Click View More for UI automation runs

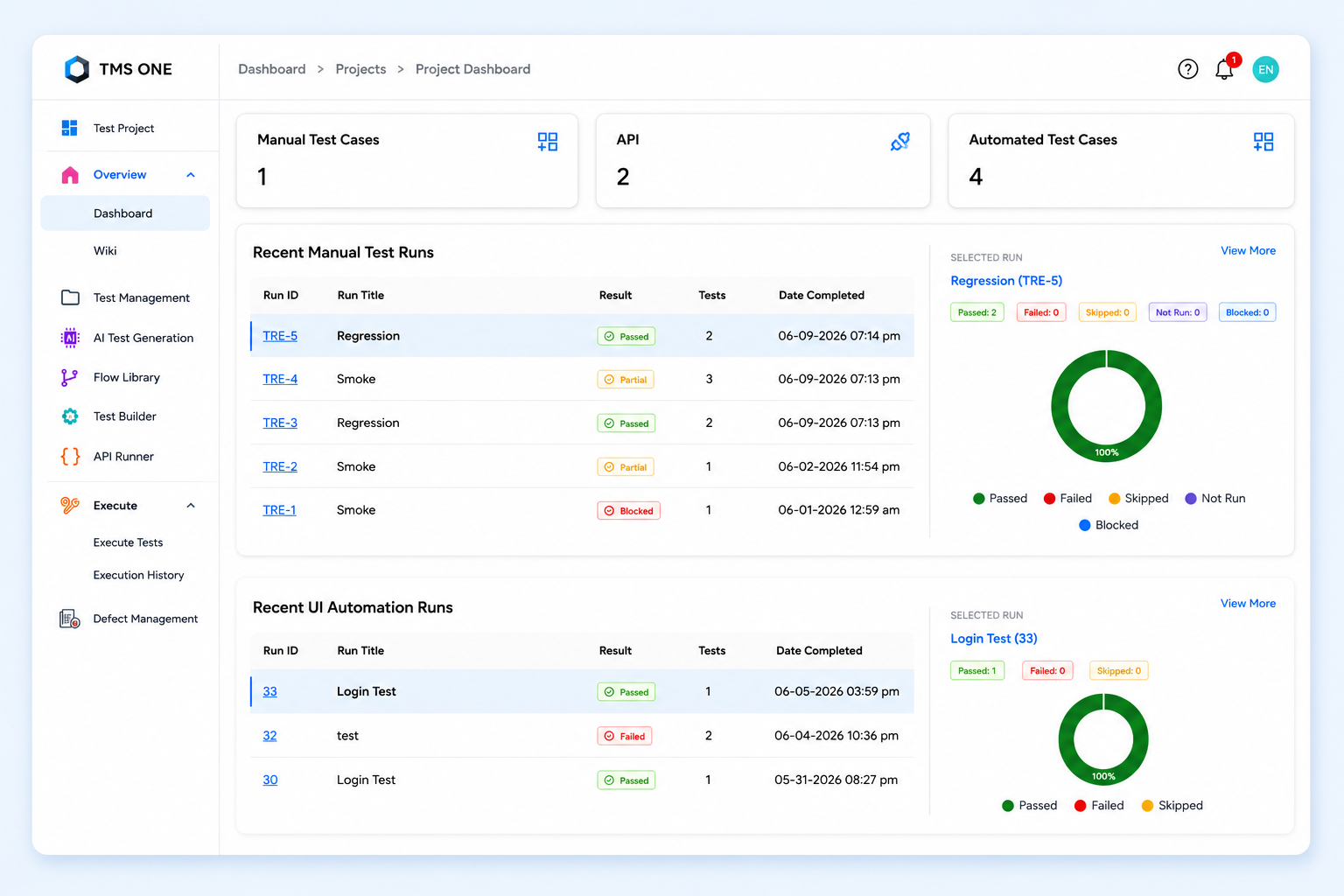point(1248,604)
